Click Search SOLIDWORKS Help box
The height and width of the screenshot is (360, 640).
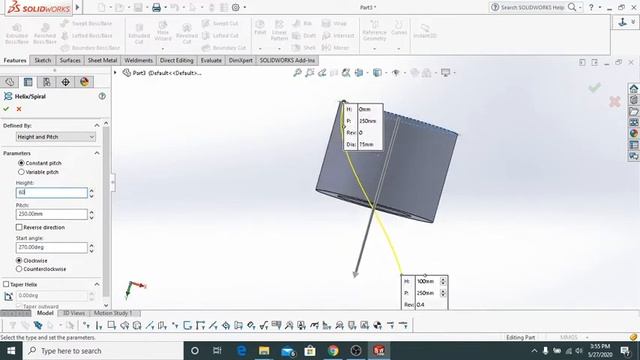click(533, 7)
